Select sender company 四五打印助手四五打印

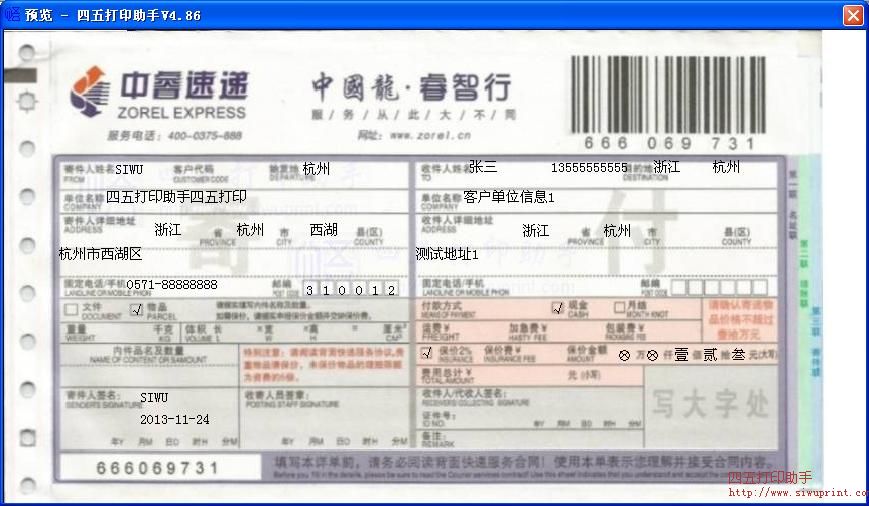click(176, 196)
